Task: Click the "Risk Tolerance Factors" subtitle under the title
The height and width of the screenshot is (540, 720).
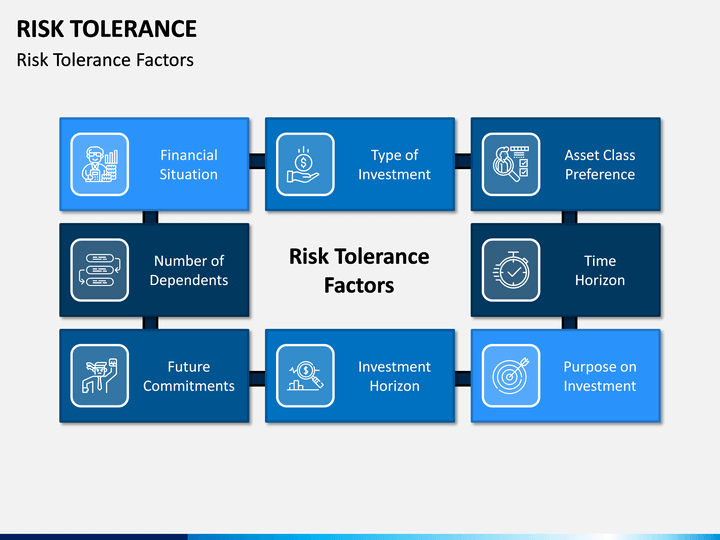Action: tap(105, 60)
